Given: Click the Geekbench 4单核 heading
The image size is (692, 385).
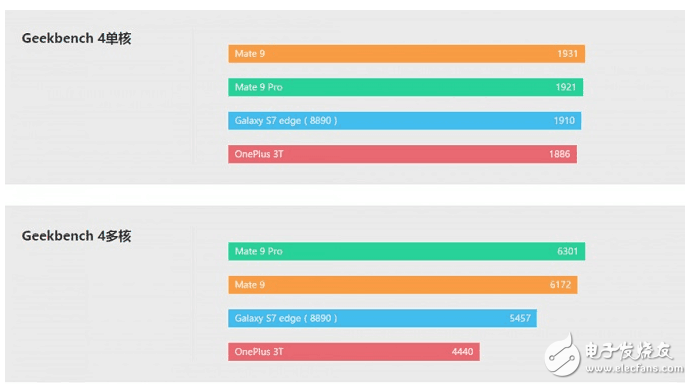Looking at the screenshot, I should [76, 38].
